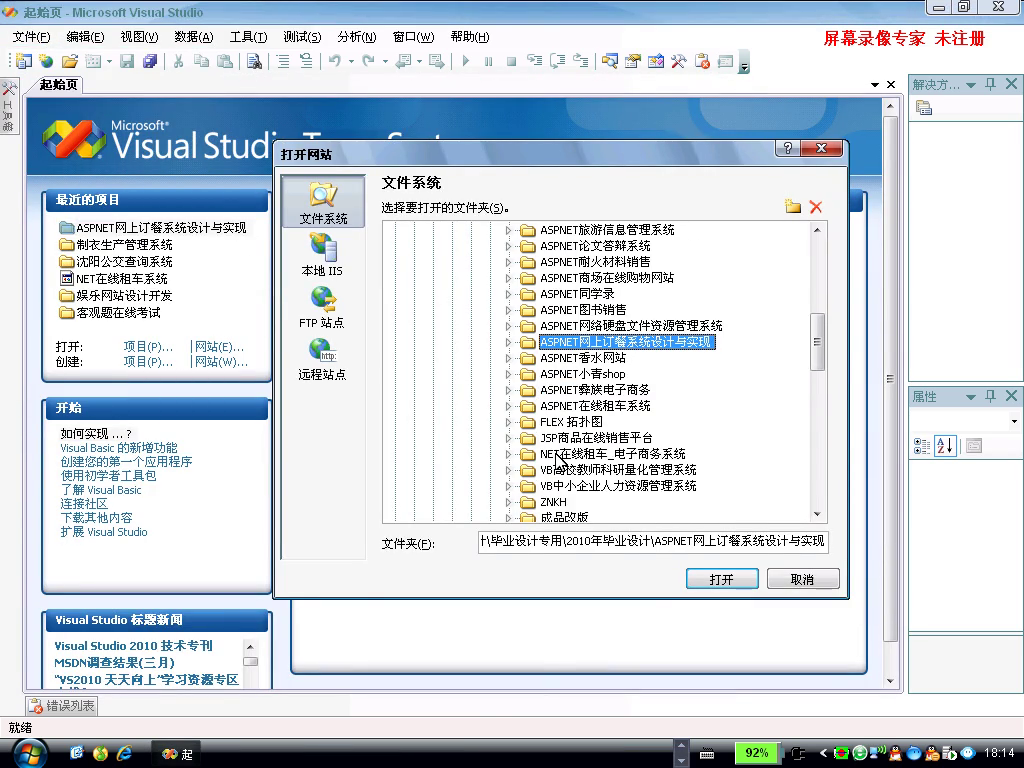
Task: Open the 错误列表 panel tab
Action: [x=63, y=706]
